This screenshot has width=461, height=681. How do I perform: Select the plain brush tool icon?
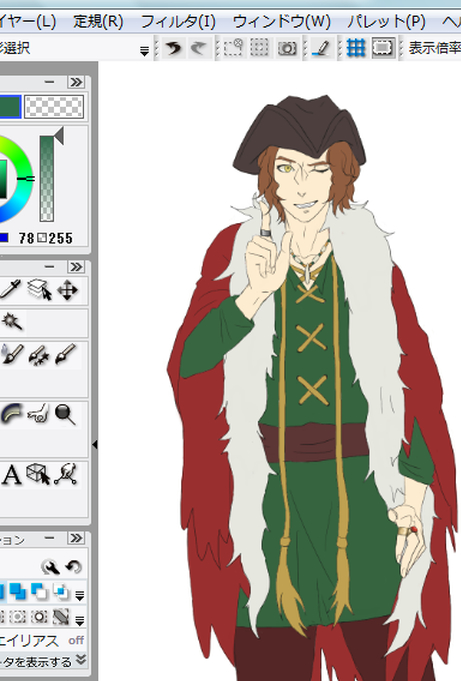pos(66,354)
